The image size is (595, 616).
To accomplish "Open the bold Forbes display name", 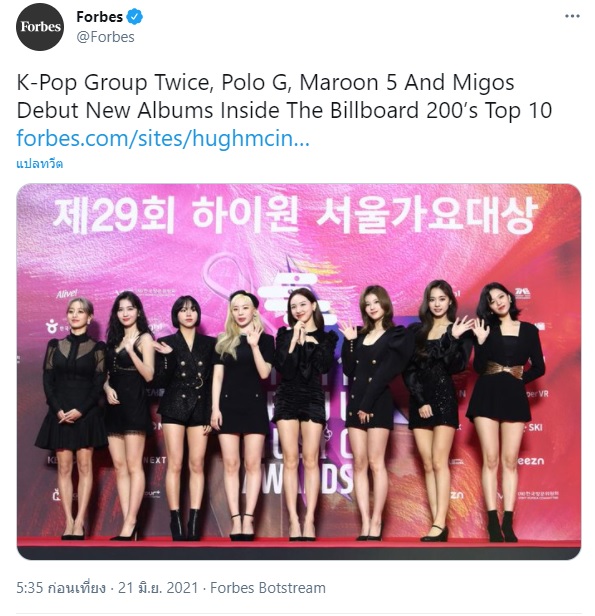I will (100, 17).
